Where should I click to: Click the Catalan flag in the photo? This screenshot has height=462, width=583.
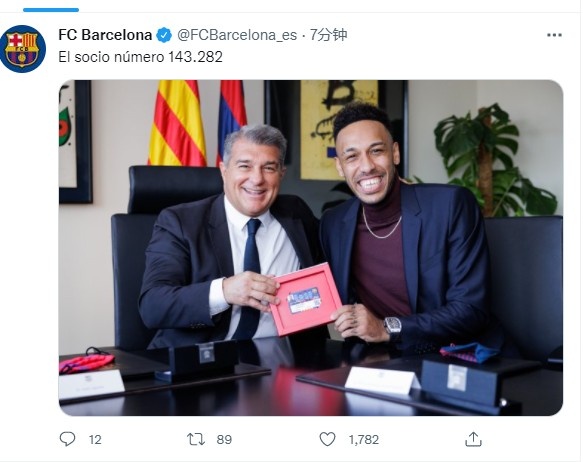pyautogui.click(x=177, y=123)
